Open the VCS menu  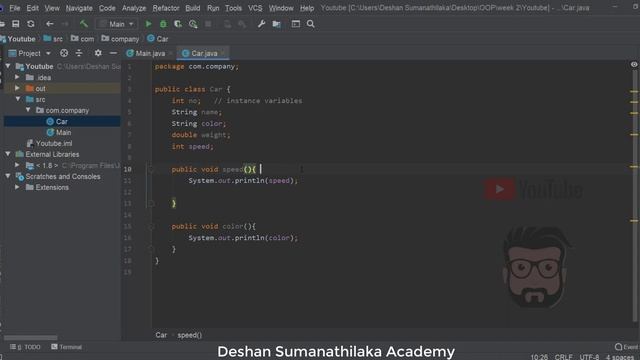point(255,8)
